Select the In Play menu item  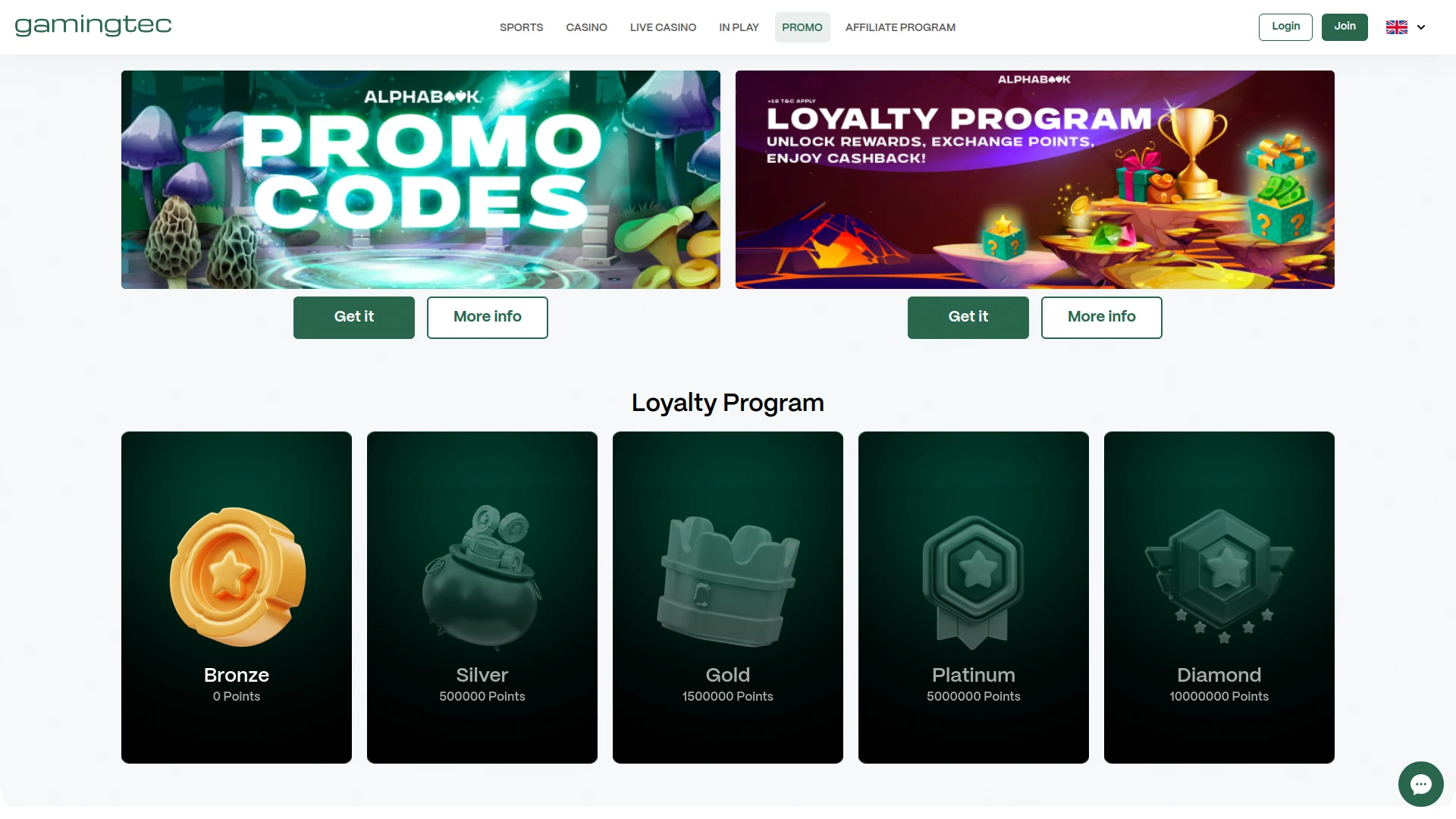(x=739, y=27)
